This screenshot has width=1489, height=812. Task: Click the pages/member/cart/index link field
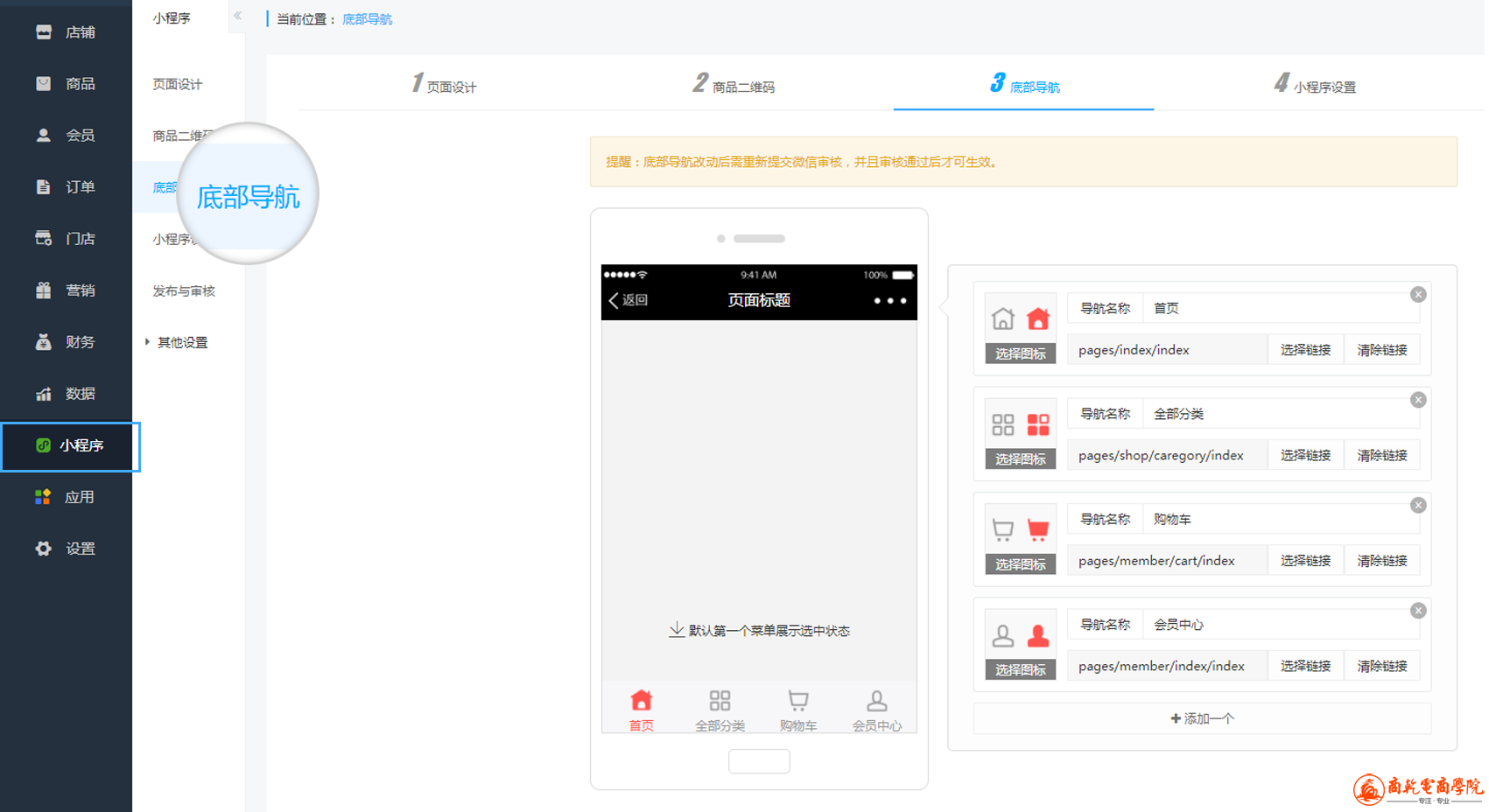click(1168, 561)
